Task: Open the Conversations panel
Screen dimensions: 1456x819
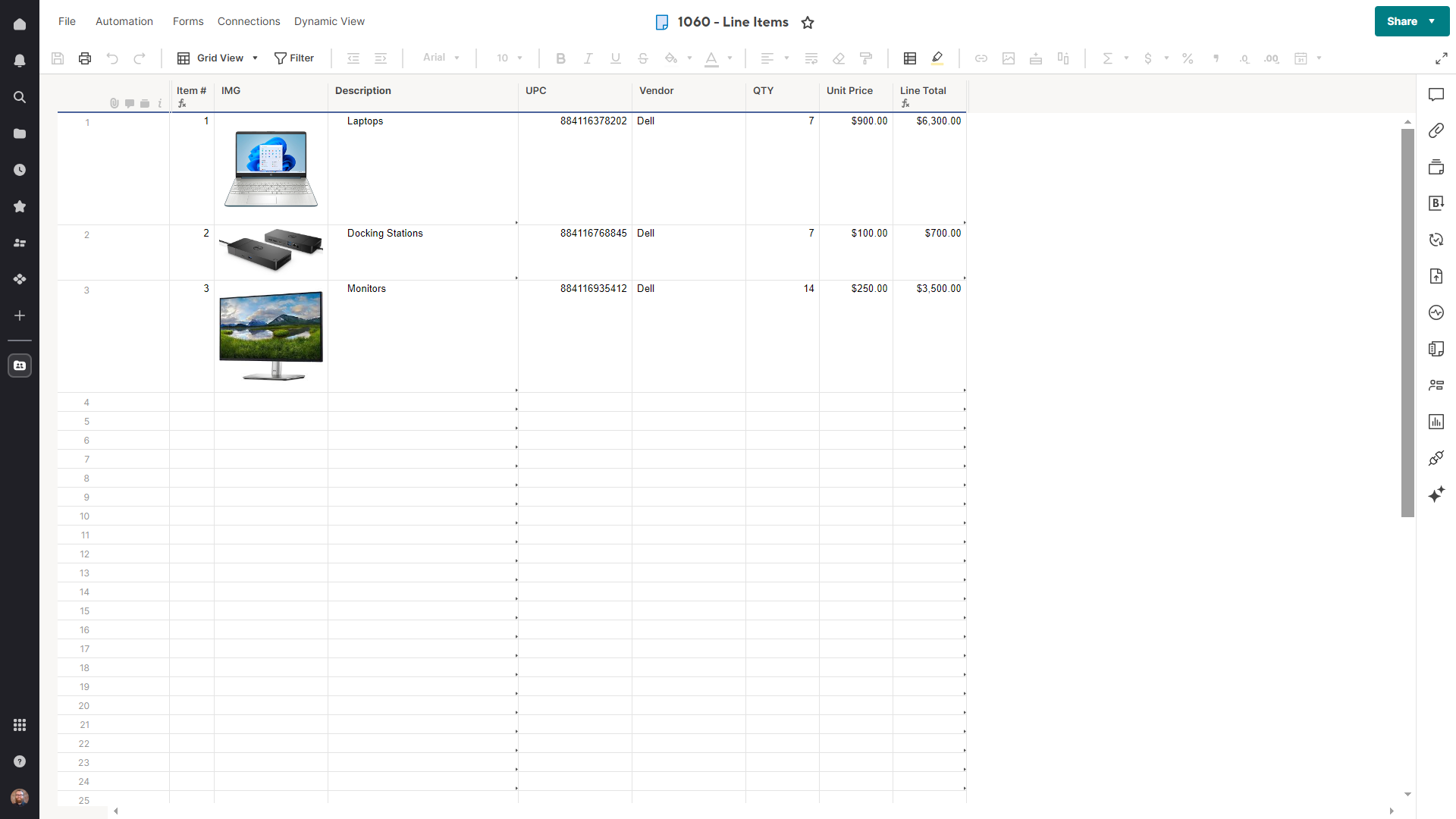Action: click(1437, 94)
